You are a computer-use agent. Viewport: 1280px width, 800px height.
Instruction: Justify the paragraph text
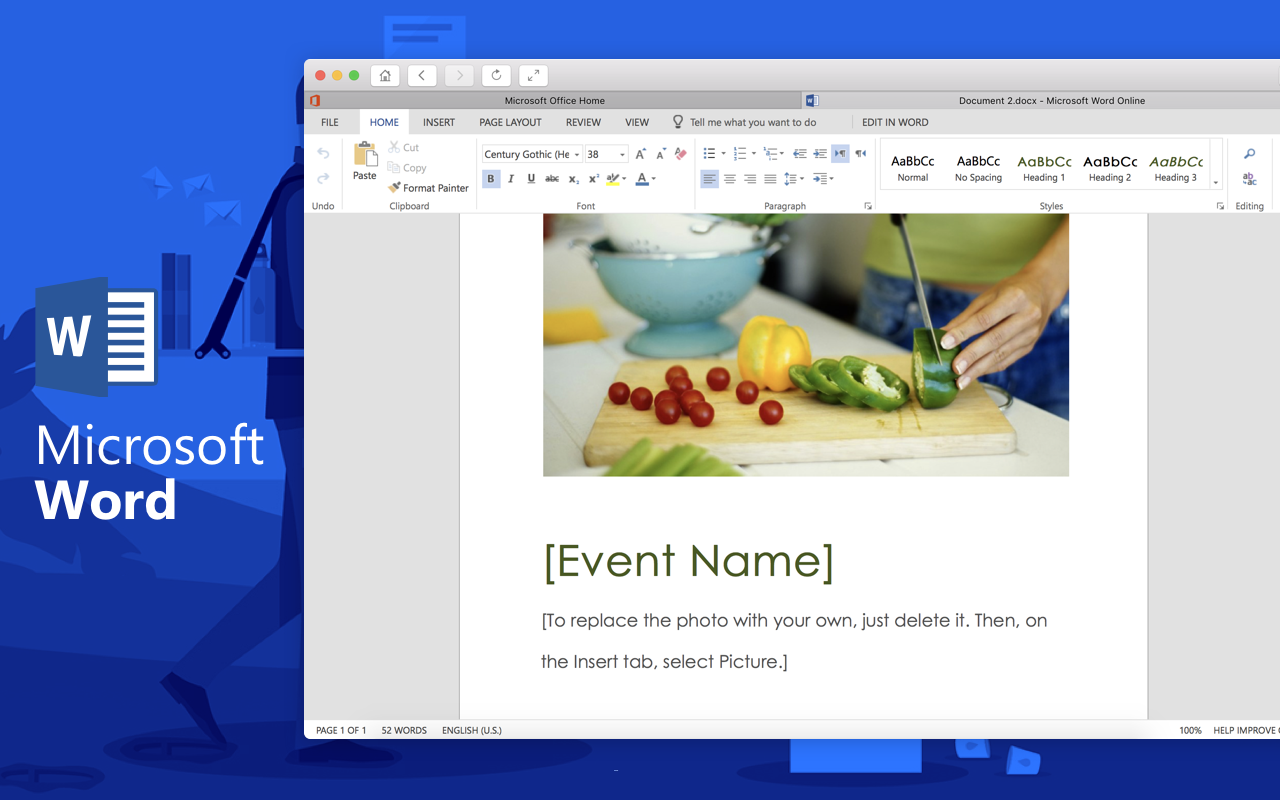770,179
